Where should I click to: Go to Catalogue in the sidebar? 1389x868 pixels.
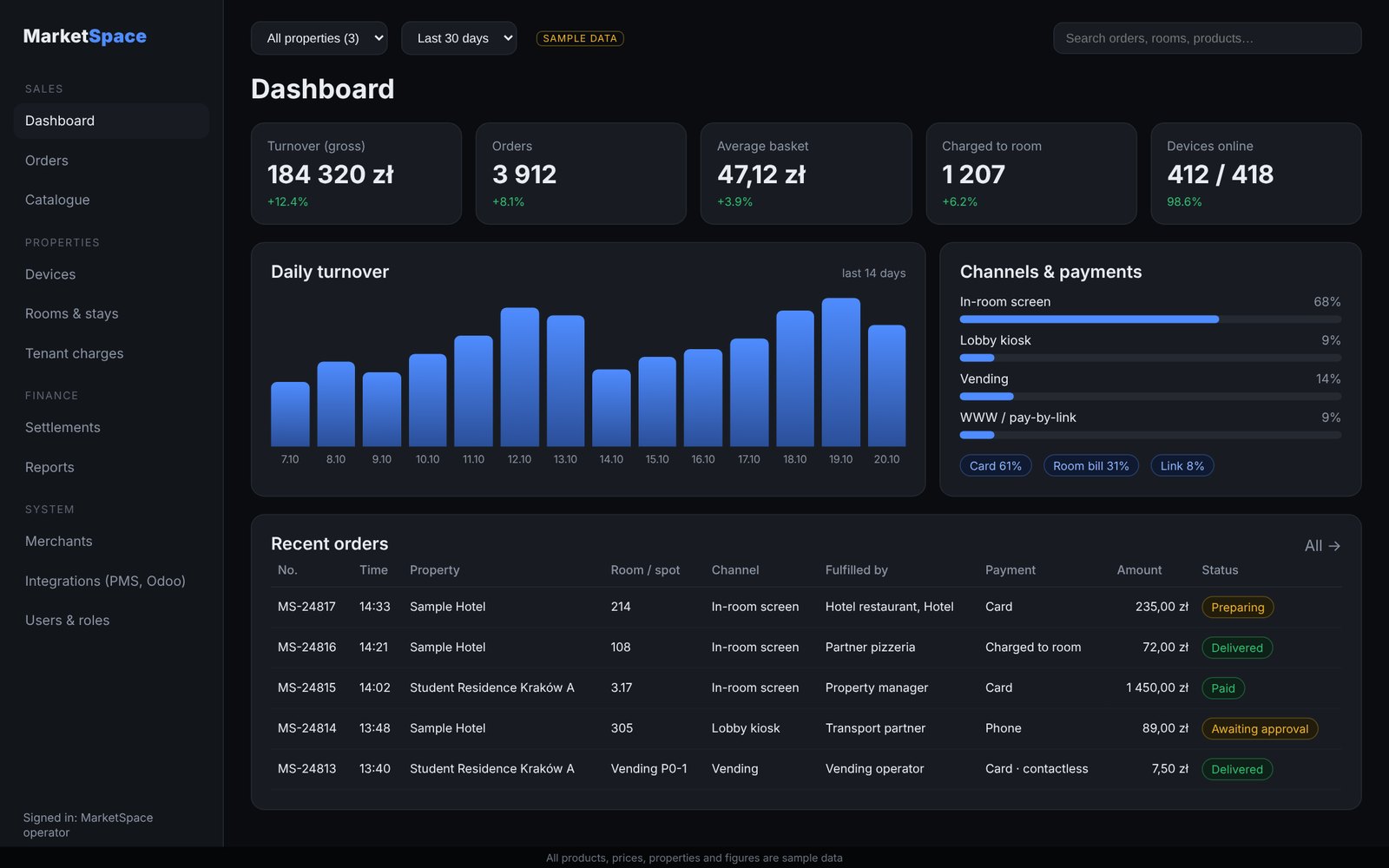(111, 200)
